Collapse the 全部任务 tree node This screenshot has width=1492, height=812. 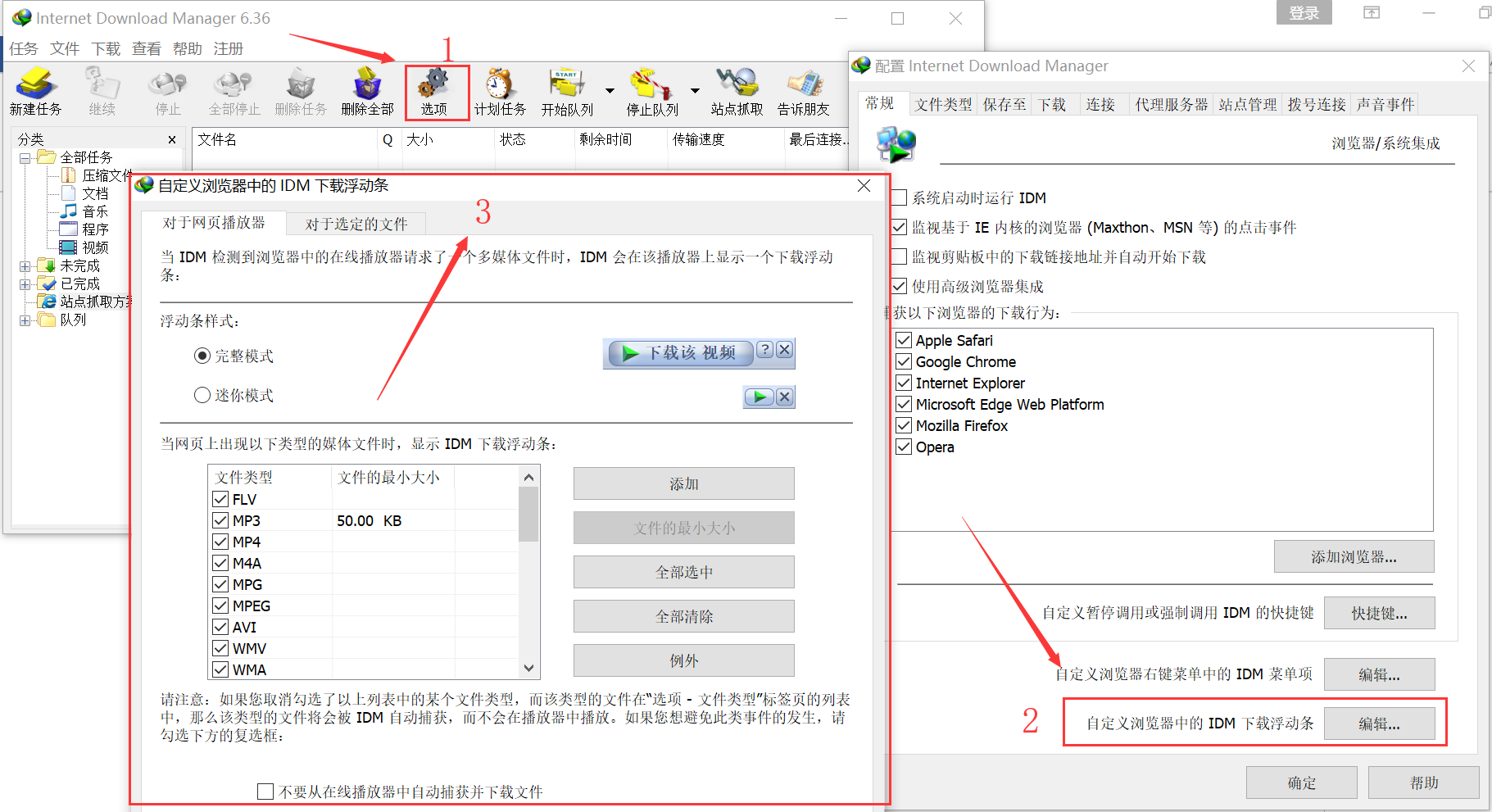point(25,157)
